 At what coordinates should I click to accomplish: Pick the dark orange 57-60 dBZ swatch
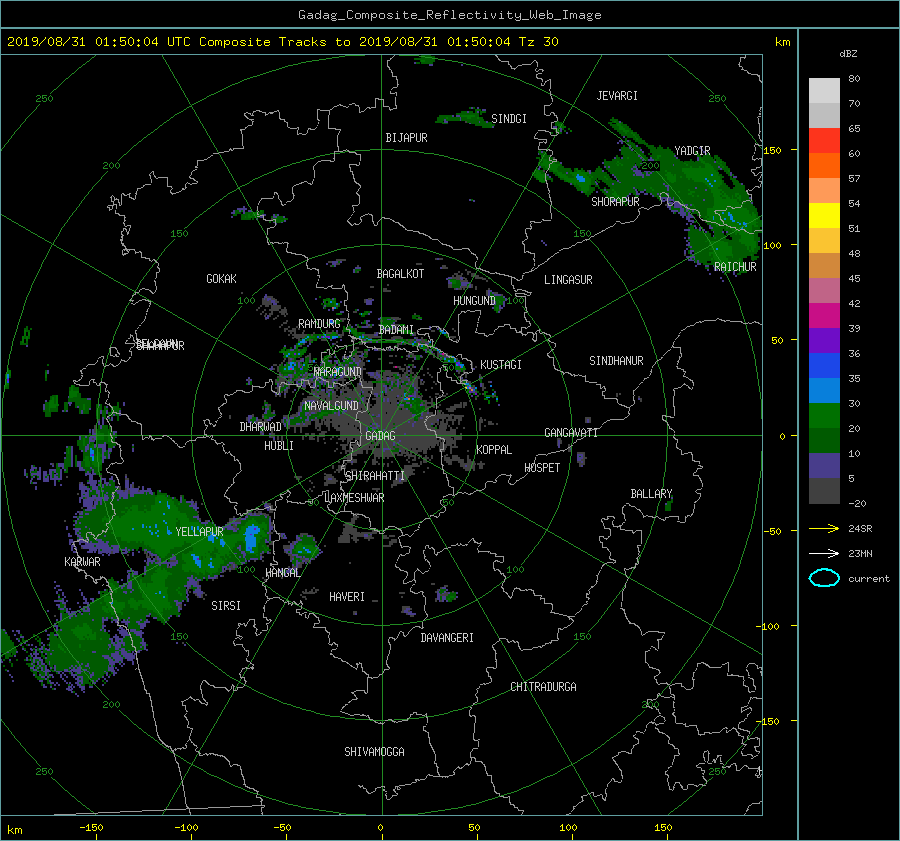pos(824,165)
